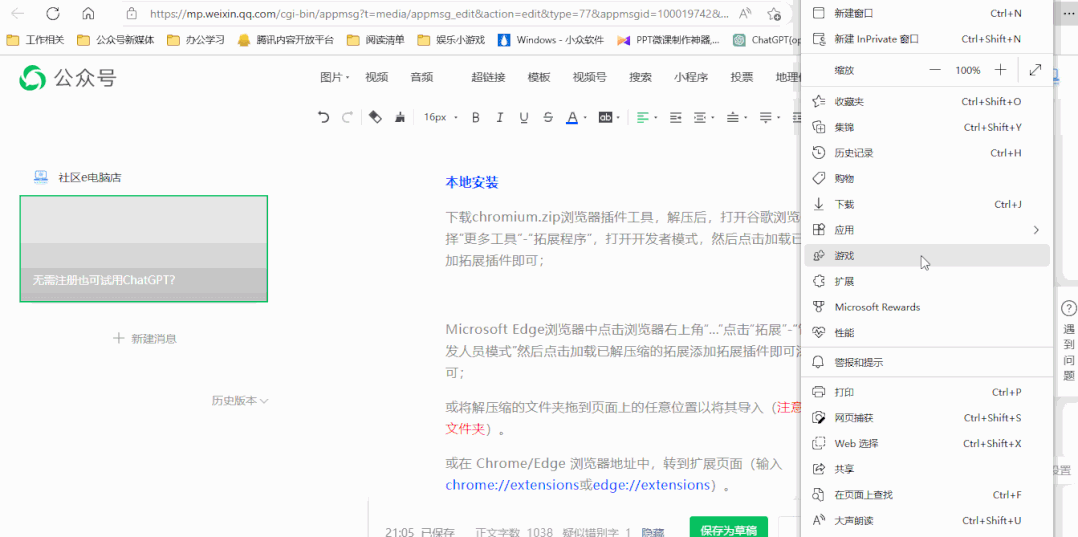The height and width of the screenshot is (537, 1078).
Task: Click the fullscreen arrows icon in zoom row
Action: (x=1035, y=69)
